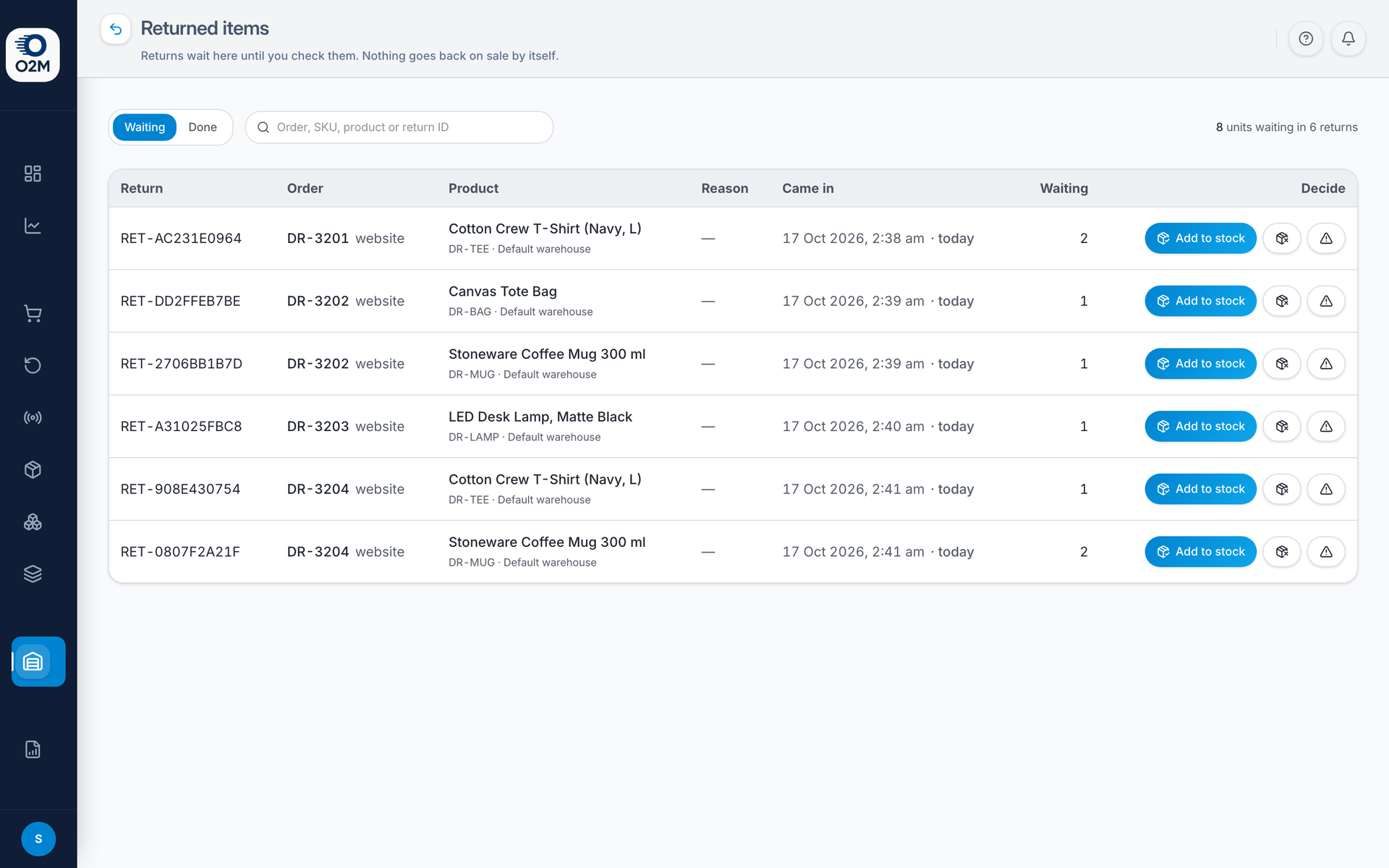Screen dimensions: 1389x868
Task: Open the O2M logo home
Action: pos(33,55)
